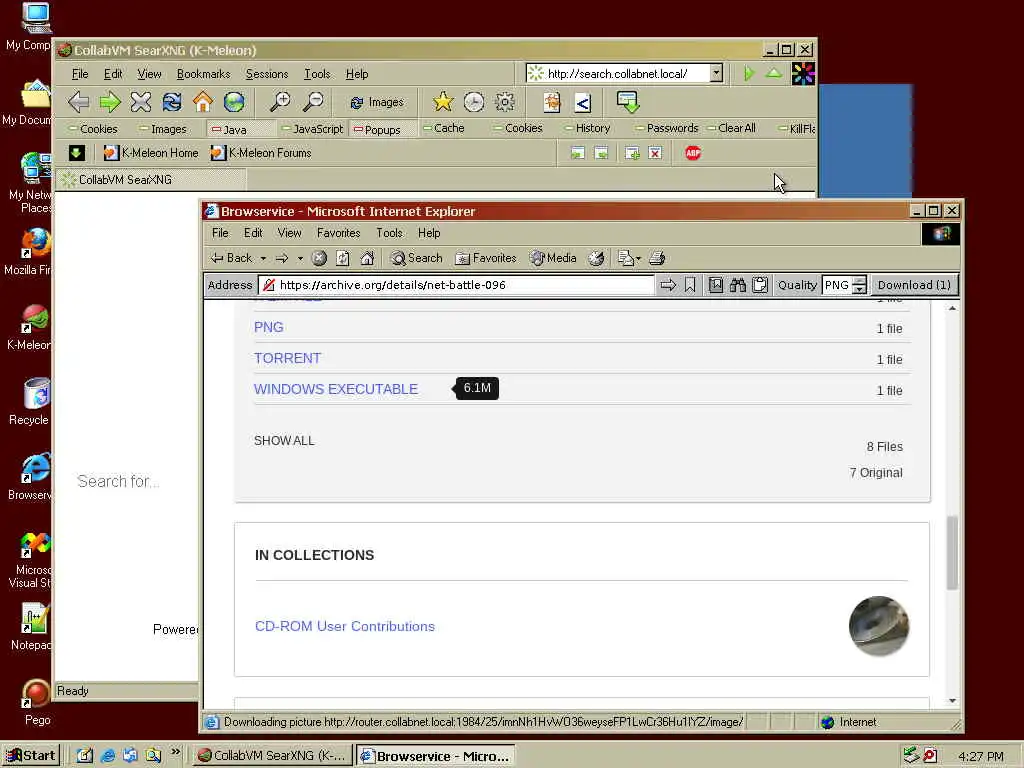Click Clear Passwords in K-Meleon privacy bar

(x=667, y=128)
